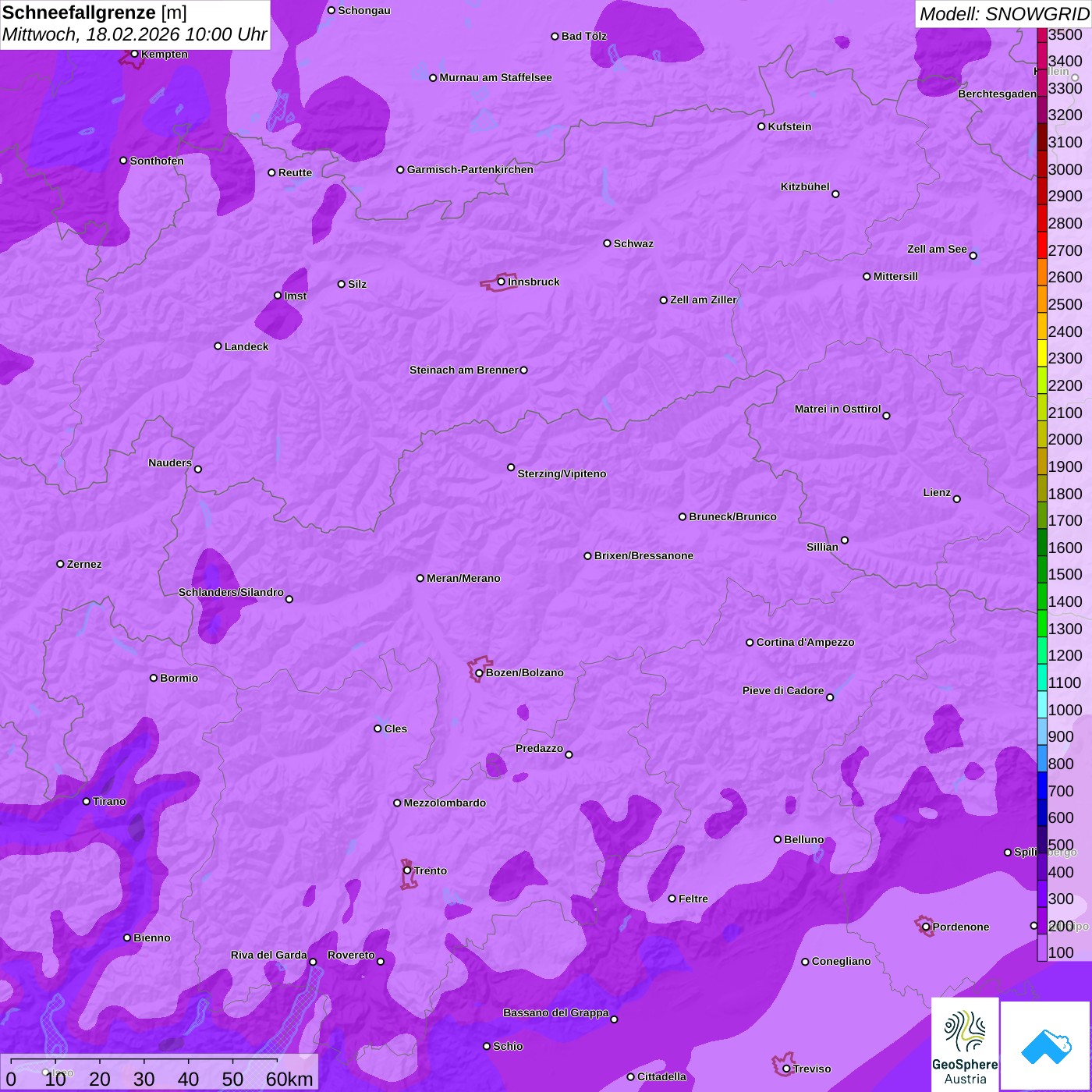Select the Bad Tölz marker dot

click(x=555, y=37)
